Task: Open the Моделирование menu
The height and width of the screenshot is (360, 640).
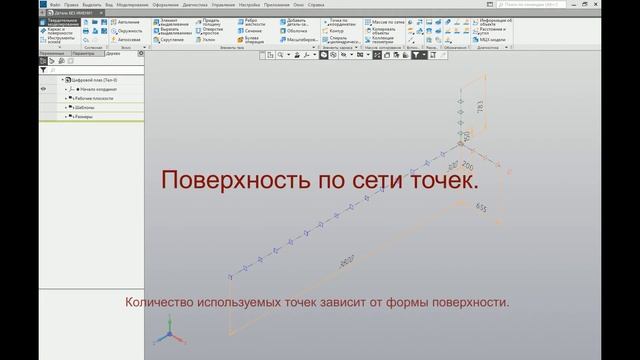Action: (x=133, y=5)
